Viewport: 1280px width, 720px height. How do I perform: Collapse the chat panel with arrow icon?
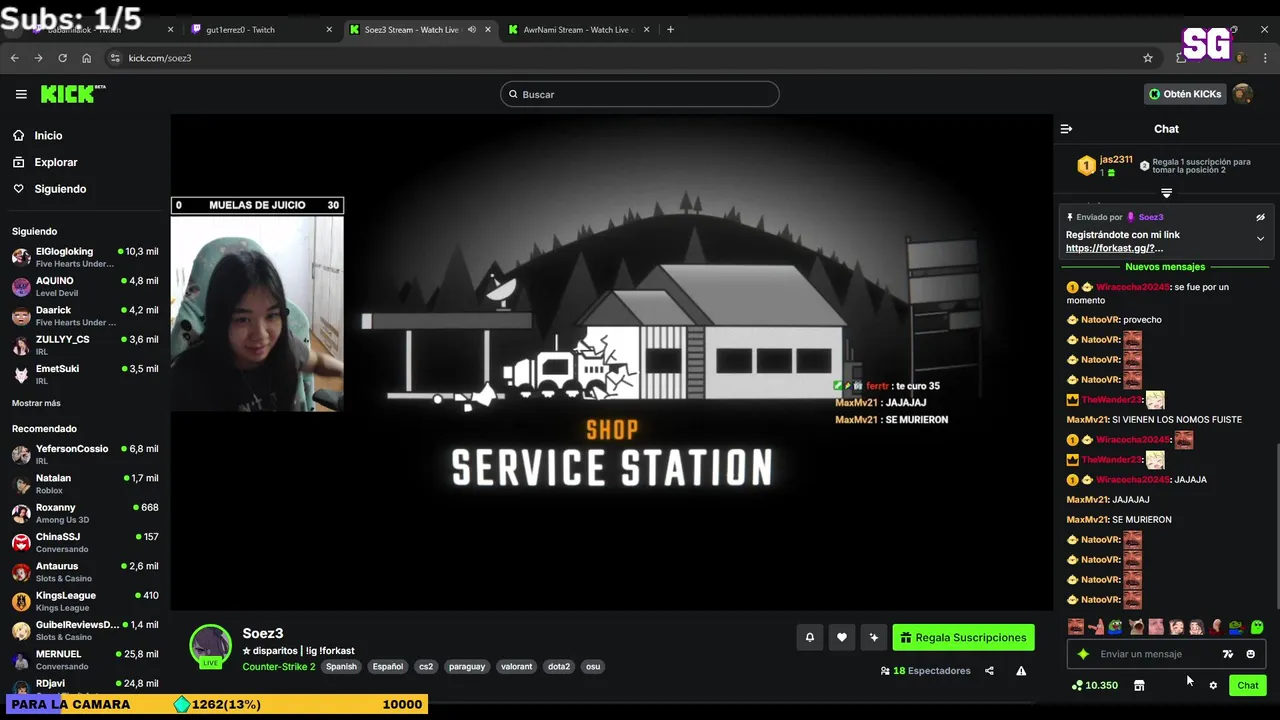click(x=1066, y=129)
